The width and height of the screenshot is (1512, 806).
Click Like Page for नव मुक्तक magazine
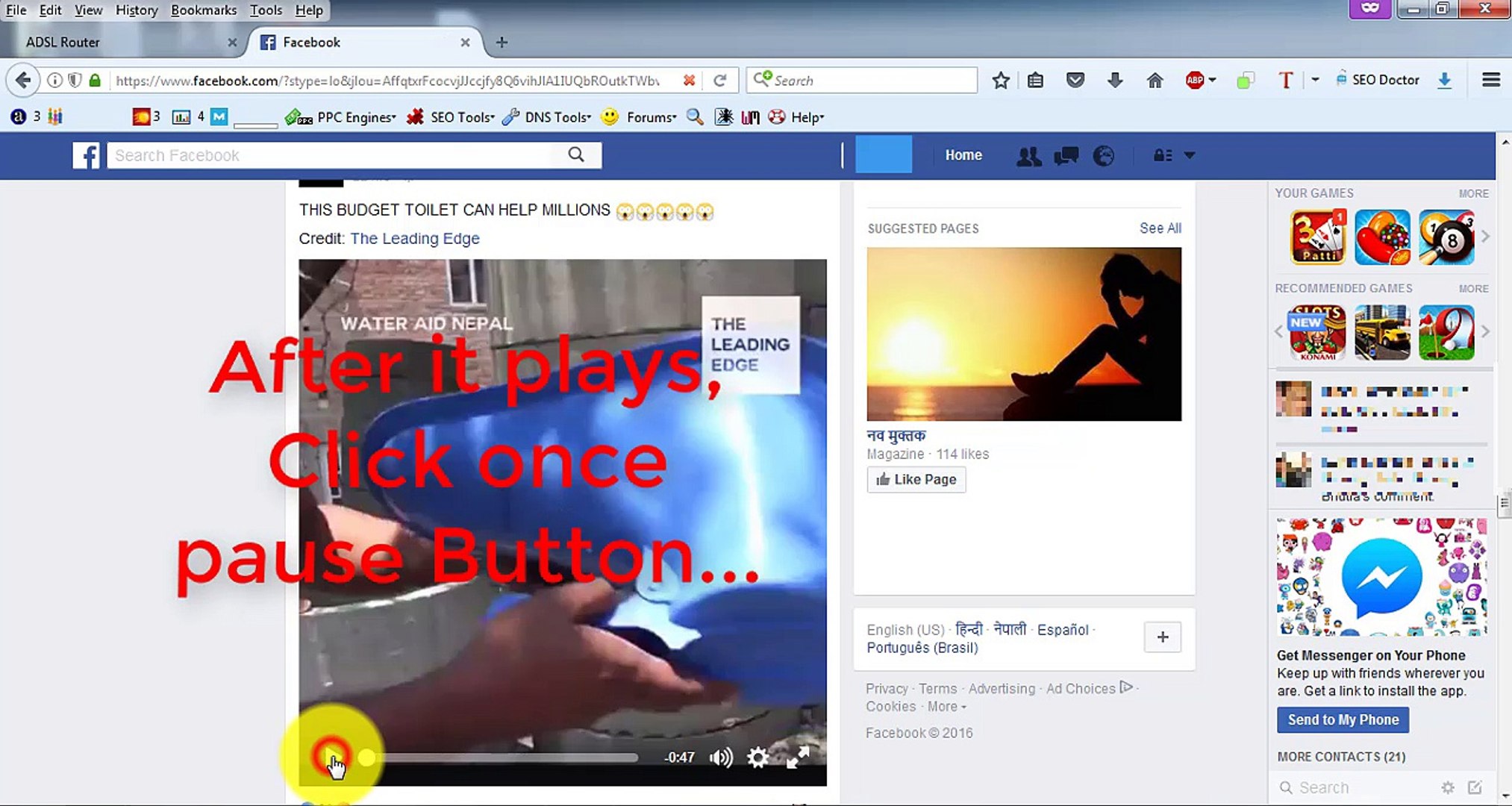click(x=916, y=478)
